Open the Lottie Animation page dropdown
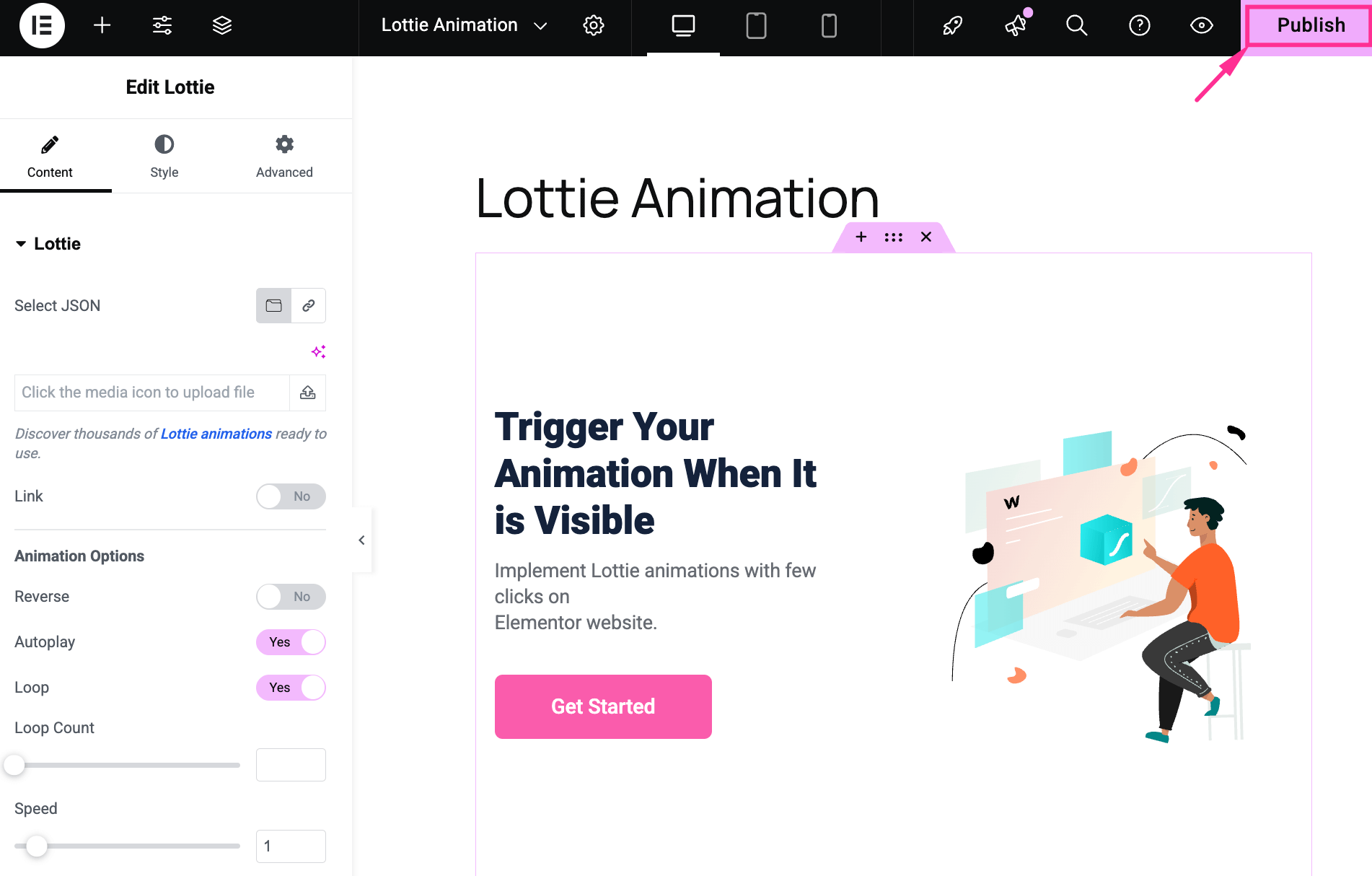The image size is (1372, 876). pos(540,25)
